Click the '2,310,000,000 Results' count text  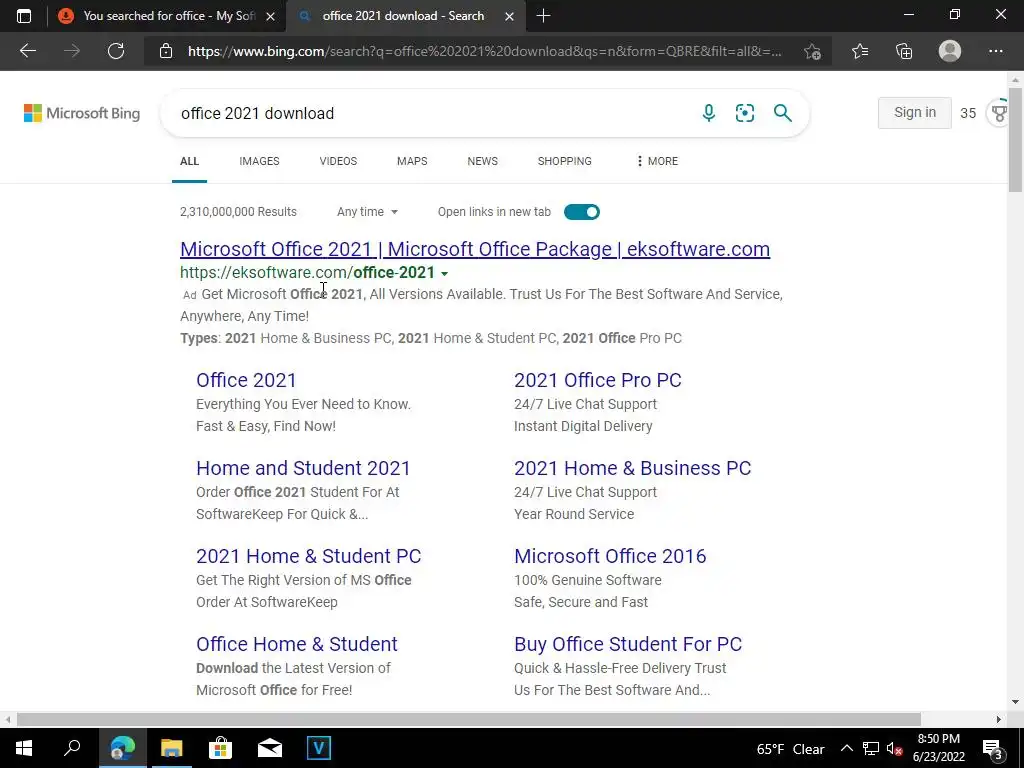[238, 212]
